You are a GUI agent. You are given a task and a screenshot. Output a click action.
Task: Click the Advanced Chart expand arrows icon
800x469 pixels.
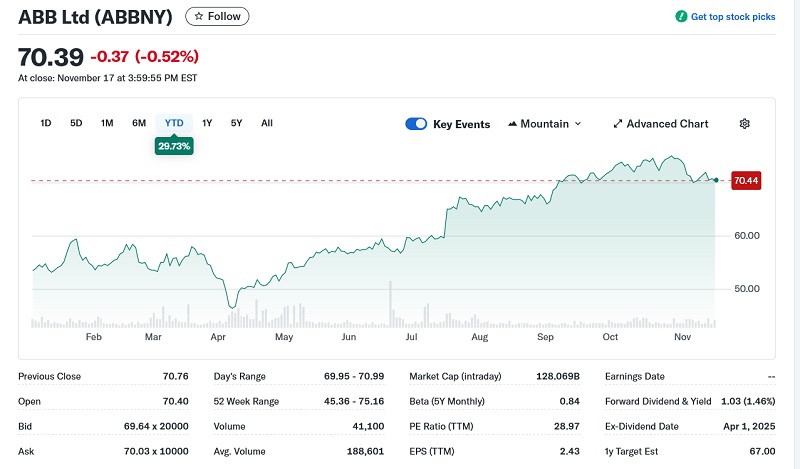(617, 124)
